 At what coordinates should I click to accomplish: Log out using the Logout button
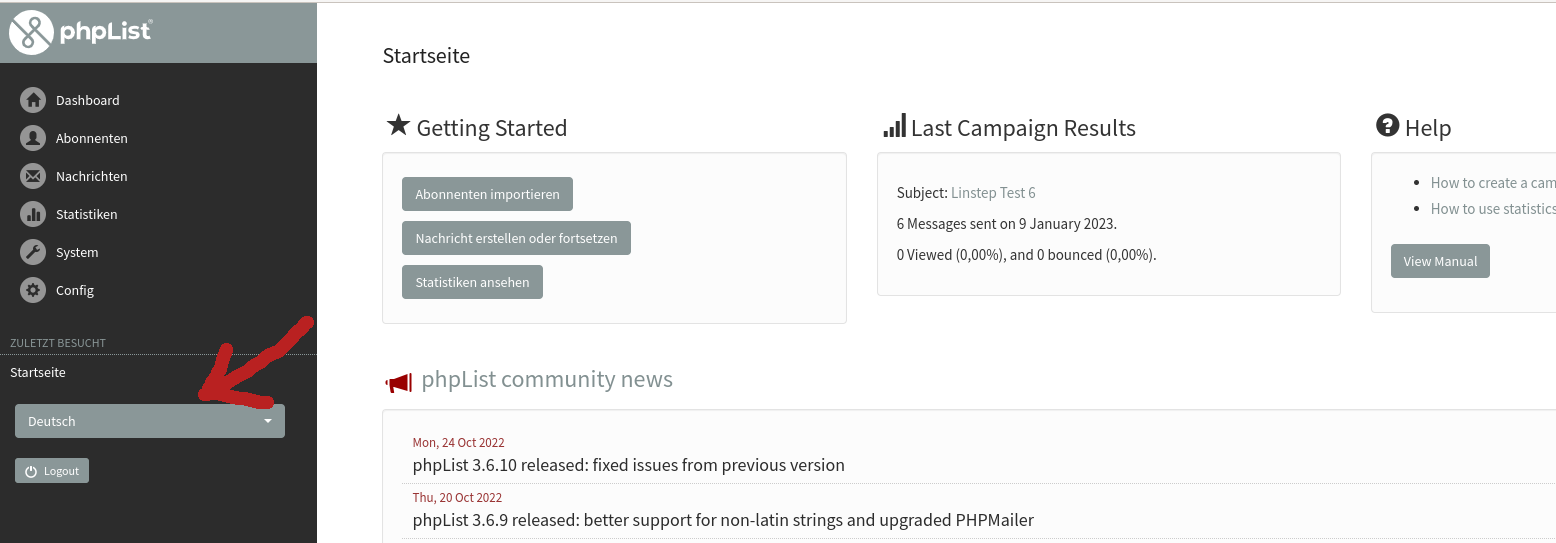52,470
